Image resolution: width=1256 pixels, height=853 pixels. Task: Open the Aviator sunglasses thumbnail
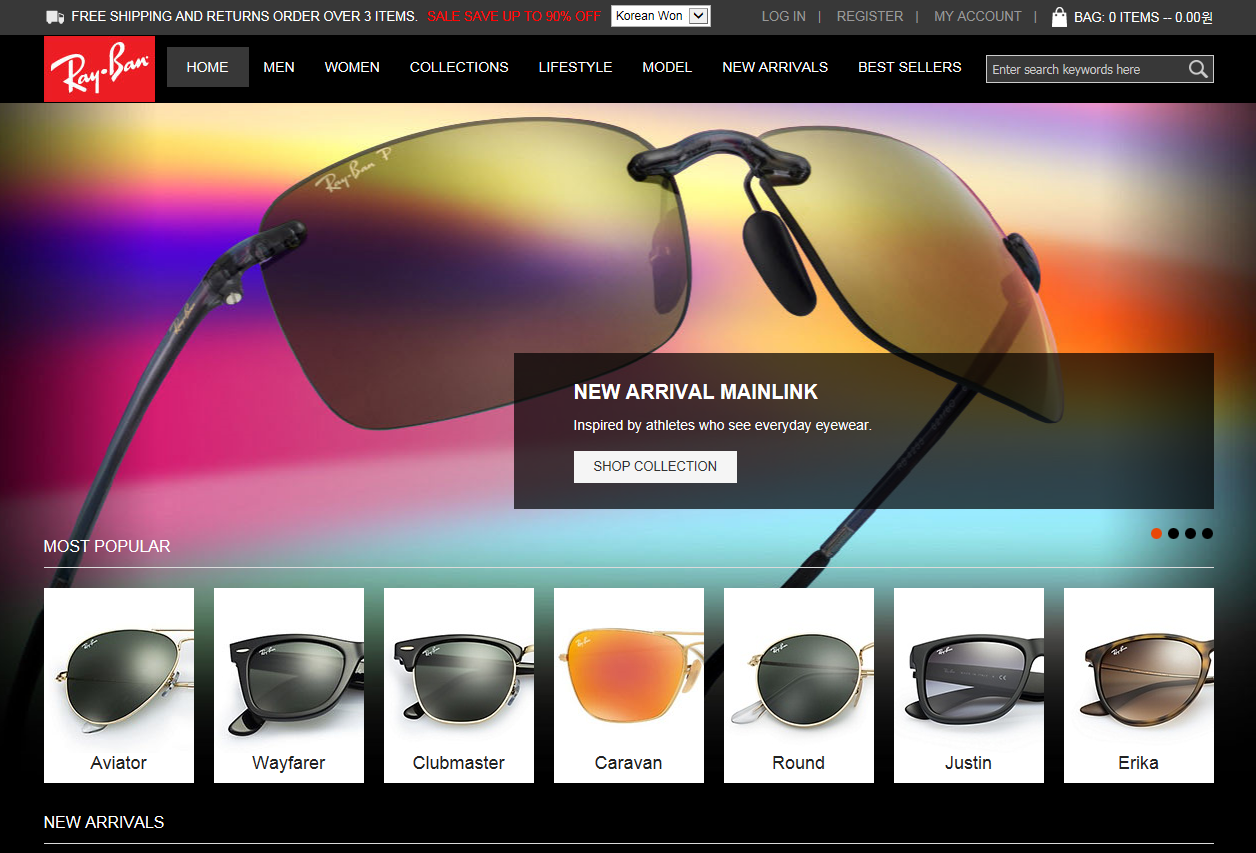point(119,685)
